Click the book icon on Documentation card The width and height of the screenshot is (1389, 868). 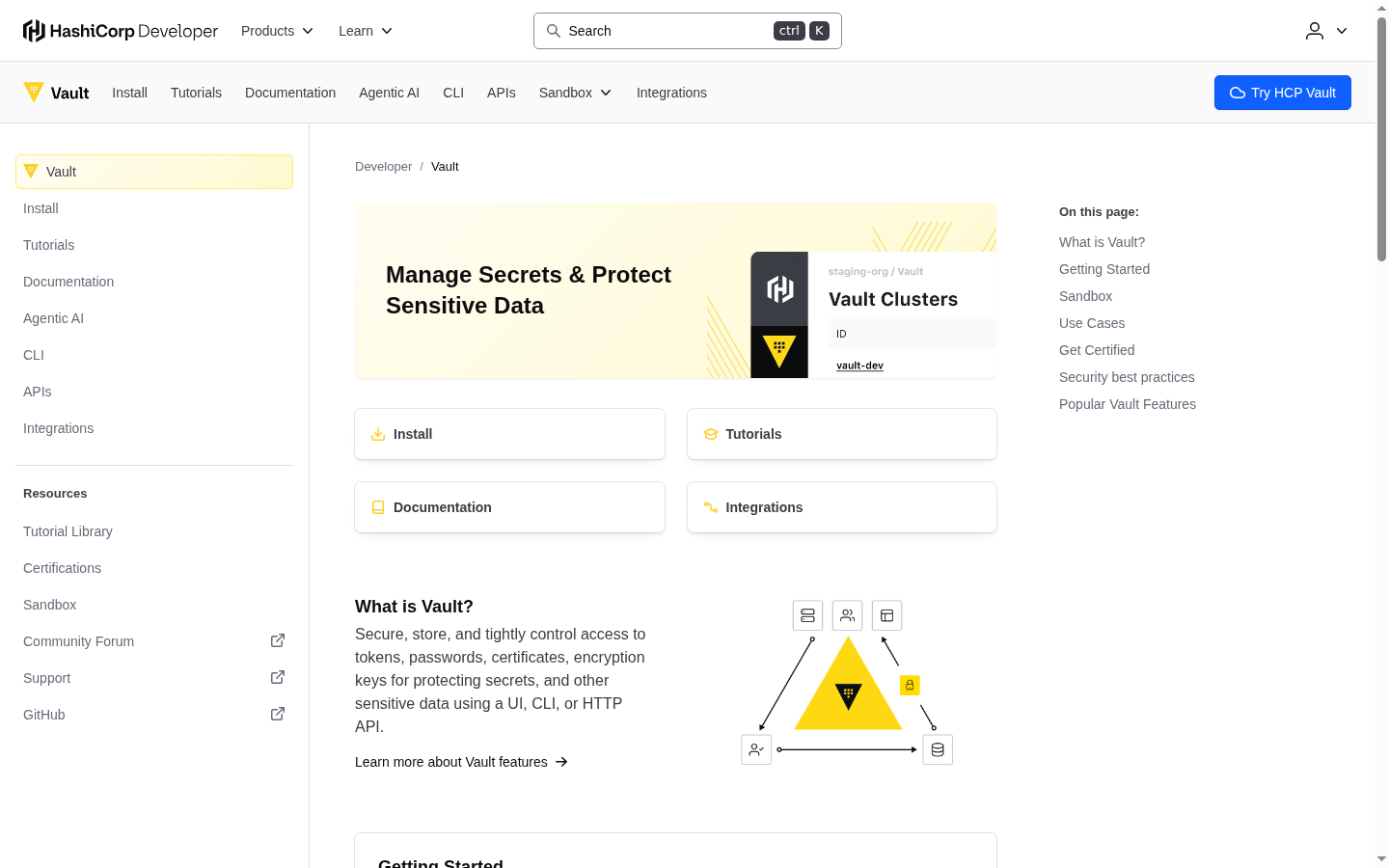pyautogui.click(x=378, y=507)
